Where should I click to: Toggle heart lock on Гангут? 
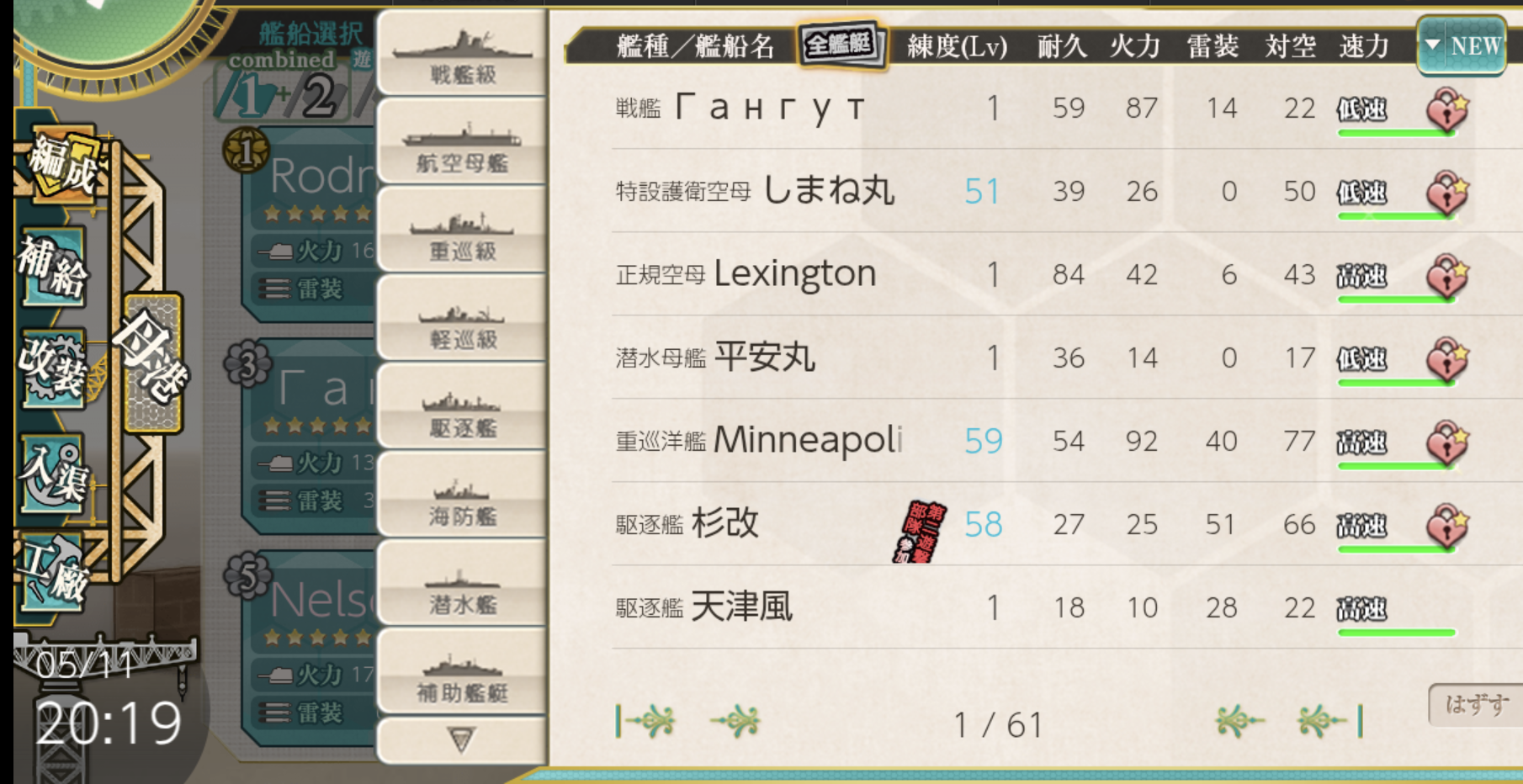tap(1447, 109)
